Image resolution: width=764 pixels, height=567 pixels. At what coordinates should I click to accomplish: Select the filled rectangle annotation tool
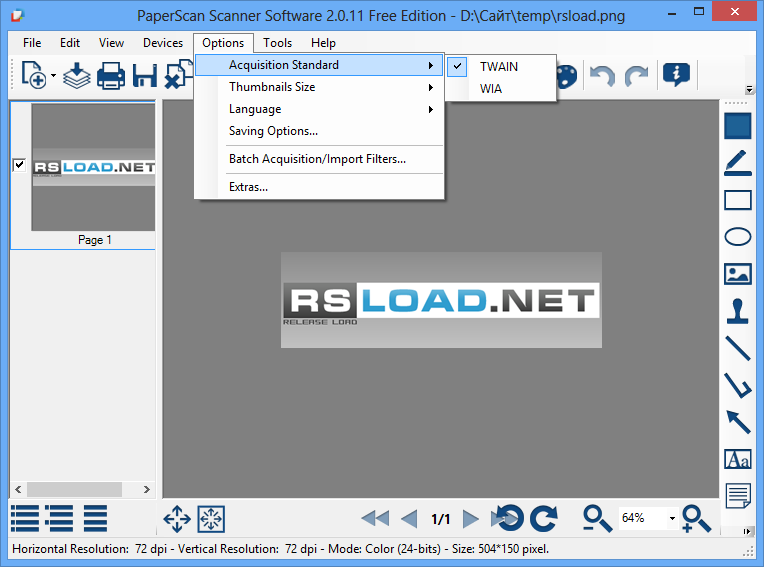point(738,126)
